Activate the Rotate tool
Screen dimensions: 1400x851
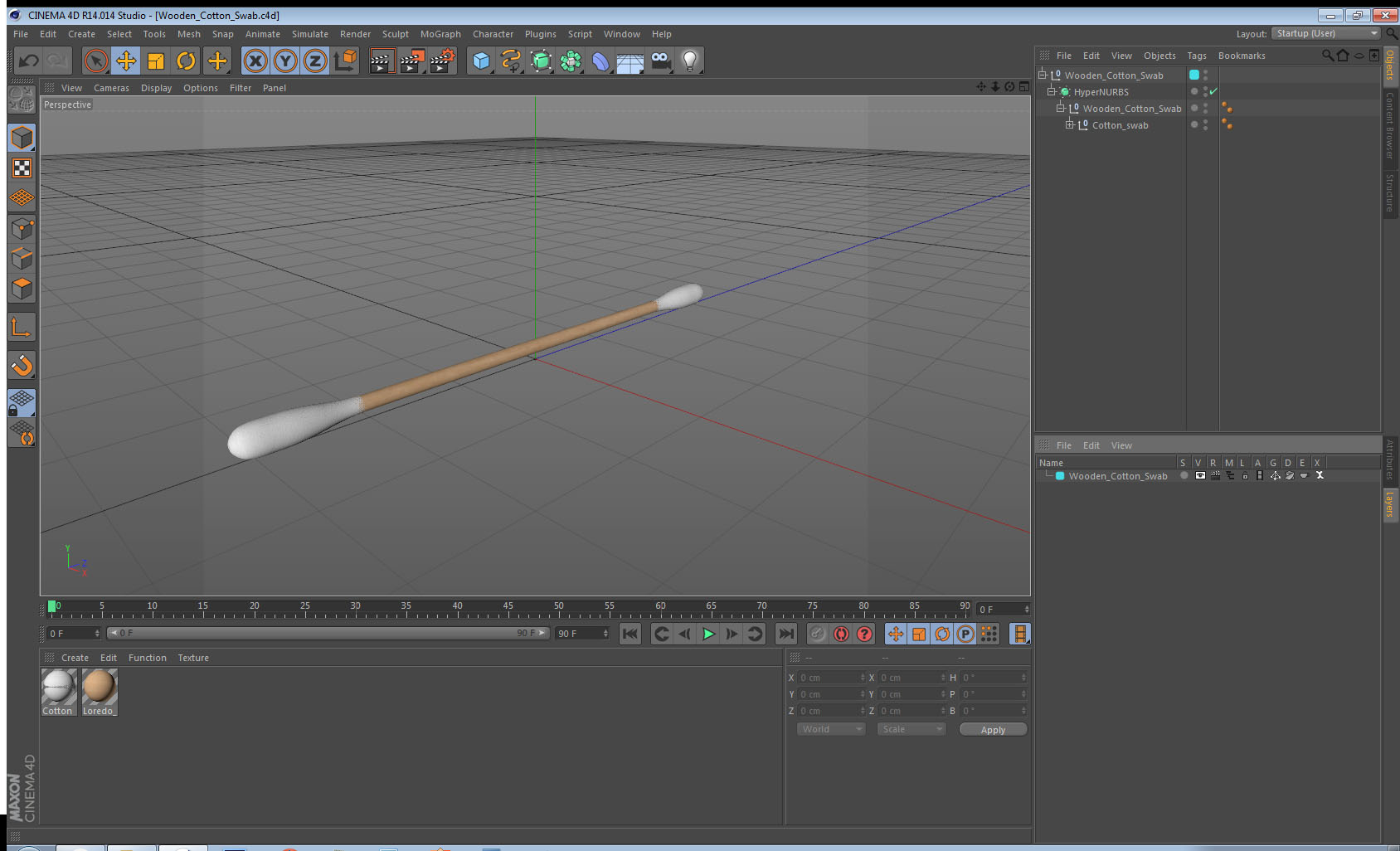(186, 61)
